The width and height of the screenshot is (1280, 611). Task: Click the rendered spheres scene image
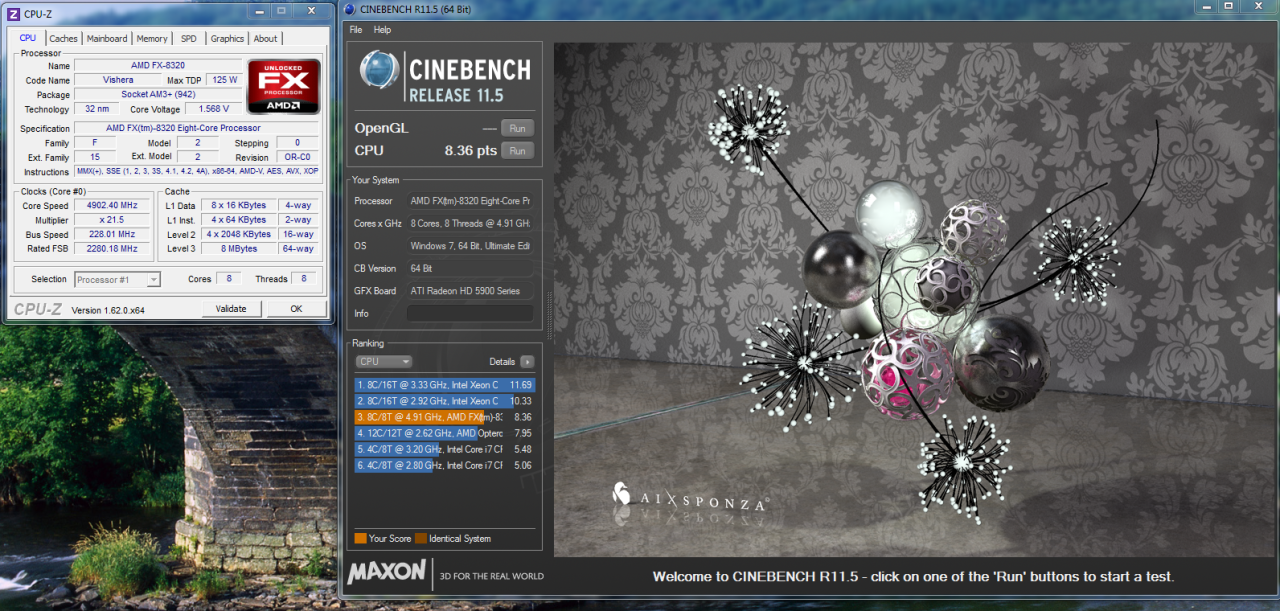[x=912, y=299]
